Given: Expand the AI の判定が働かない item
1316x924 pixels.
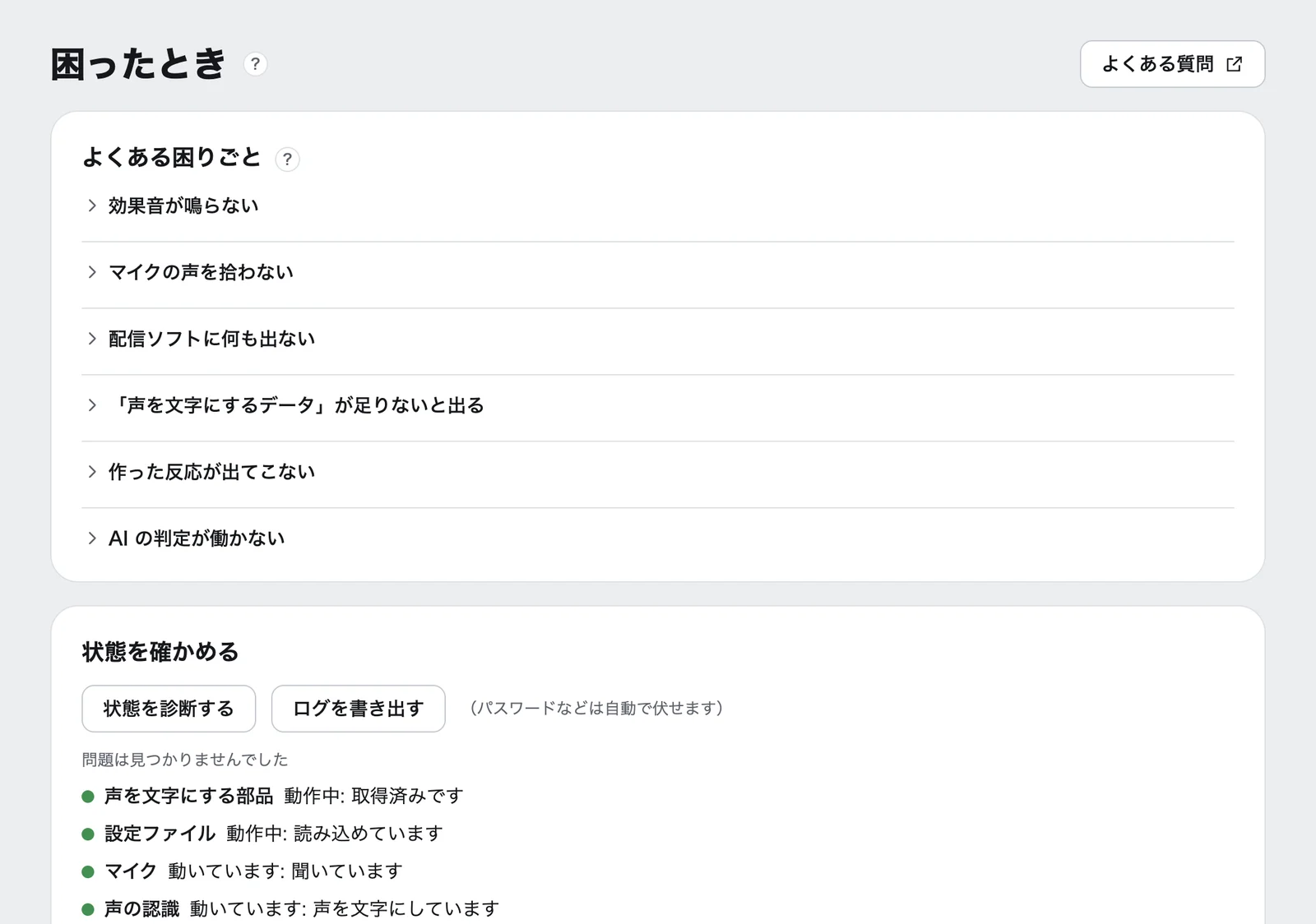Looking at the screenshot, I should (658, 538).
